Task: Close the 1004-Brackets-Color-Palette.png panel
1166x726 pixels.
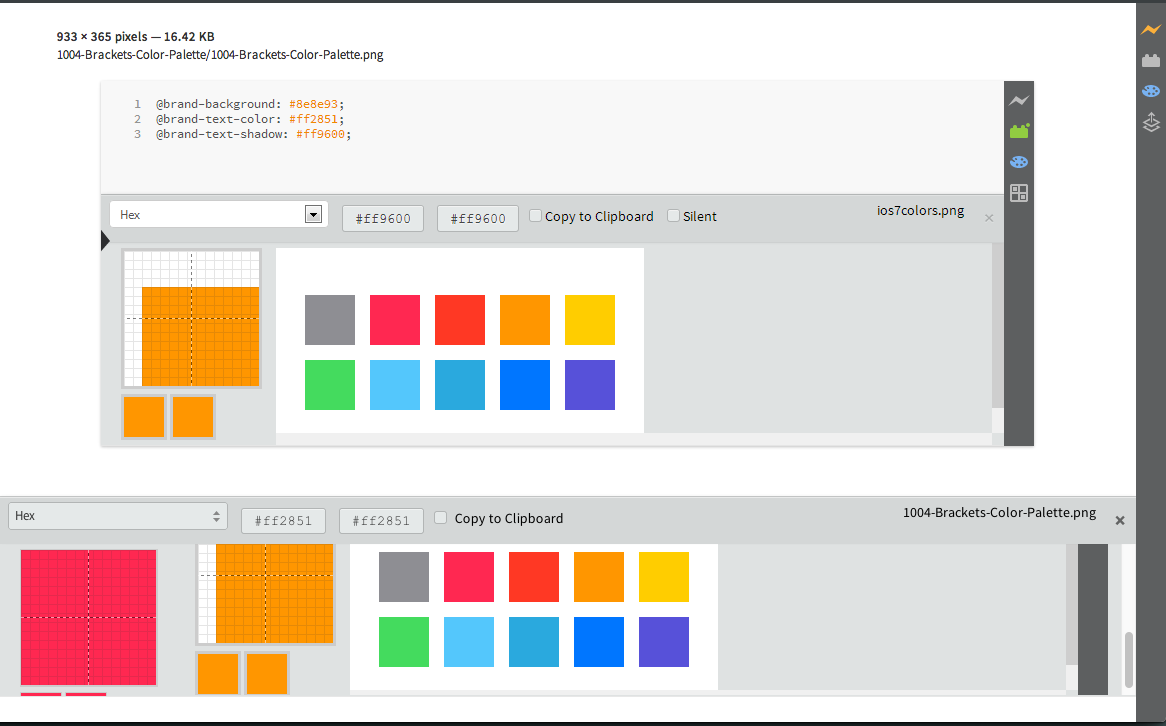Action: 1120,520
